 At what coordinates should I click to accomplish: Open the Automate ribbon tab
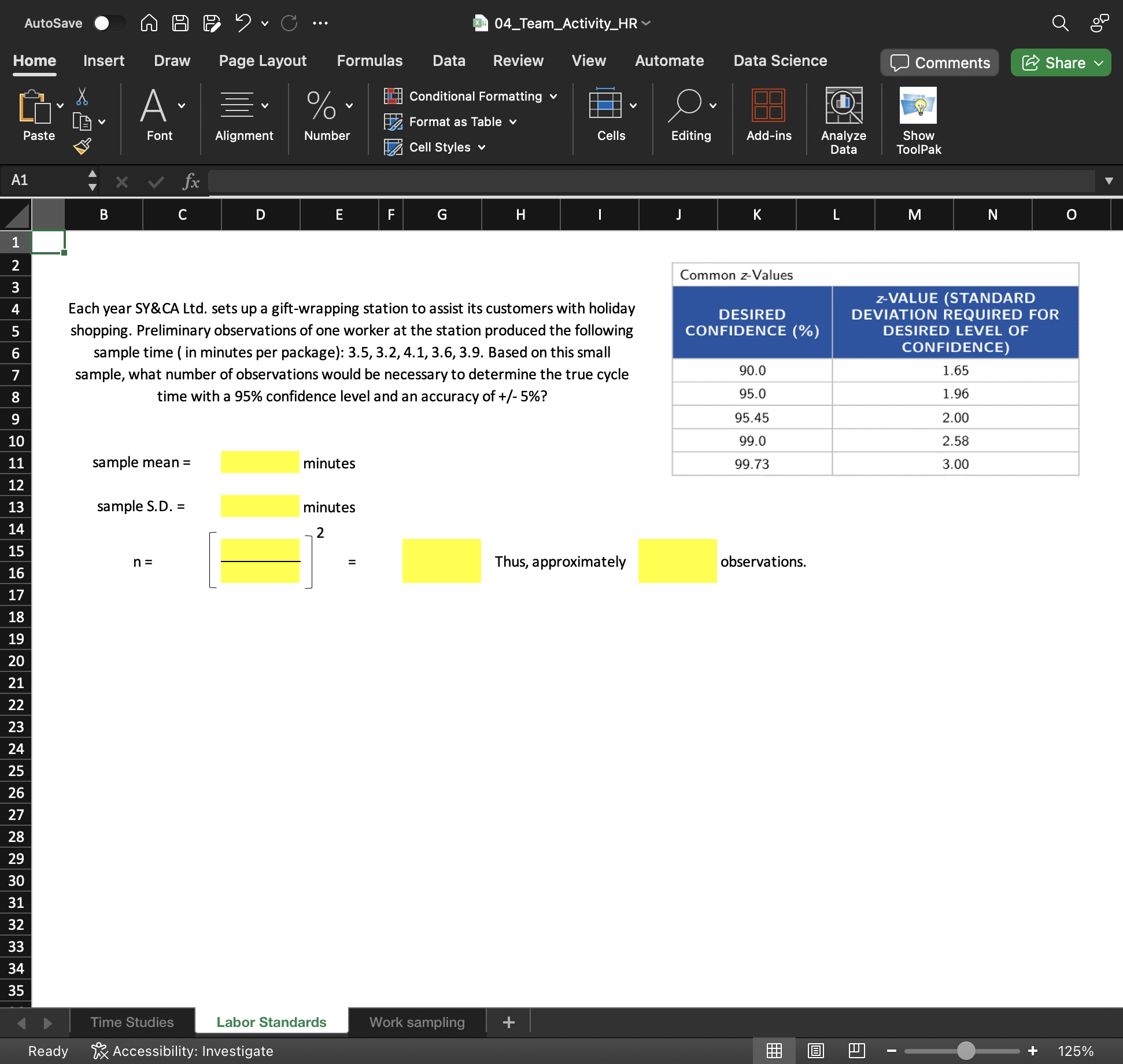coord(669,61)
